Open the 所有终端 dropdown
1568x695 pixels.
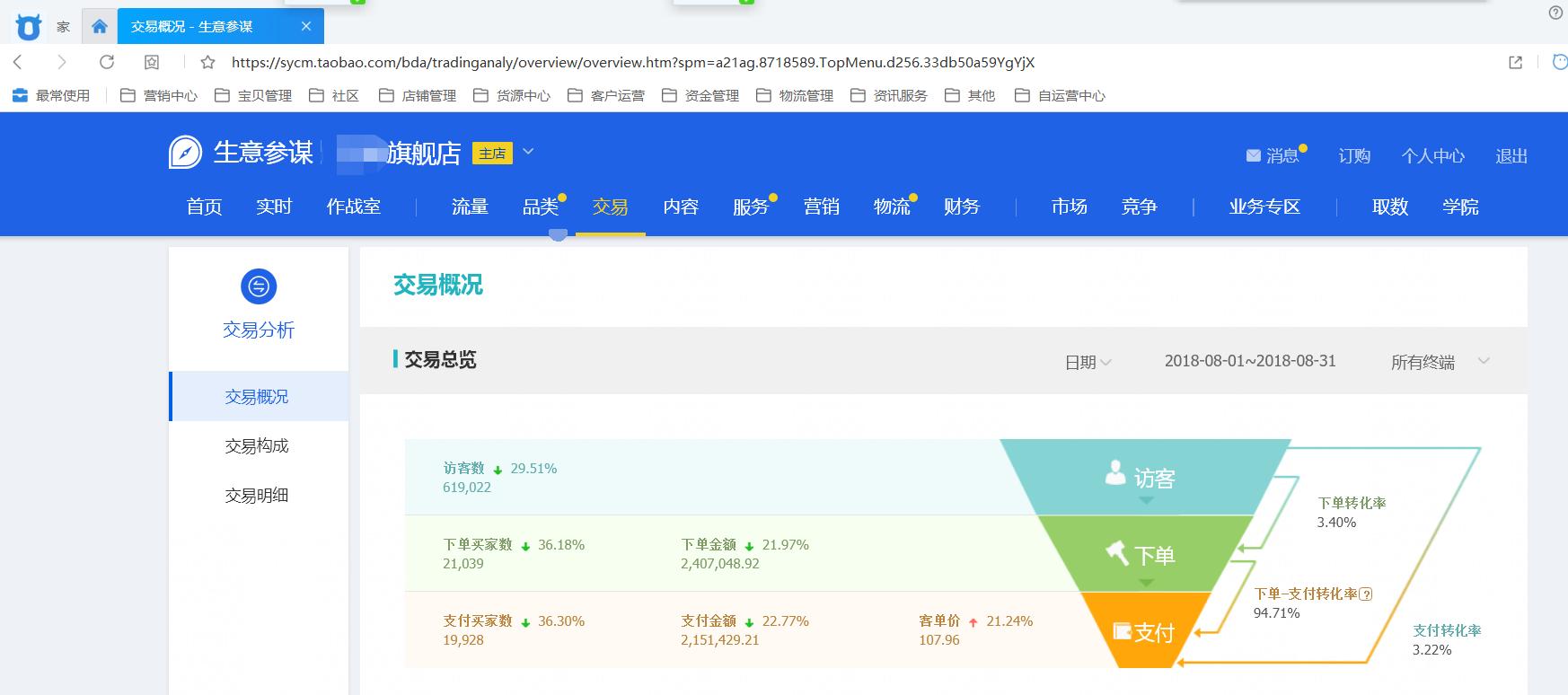pyautogui.click(x=1440, y=362)
